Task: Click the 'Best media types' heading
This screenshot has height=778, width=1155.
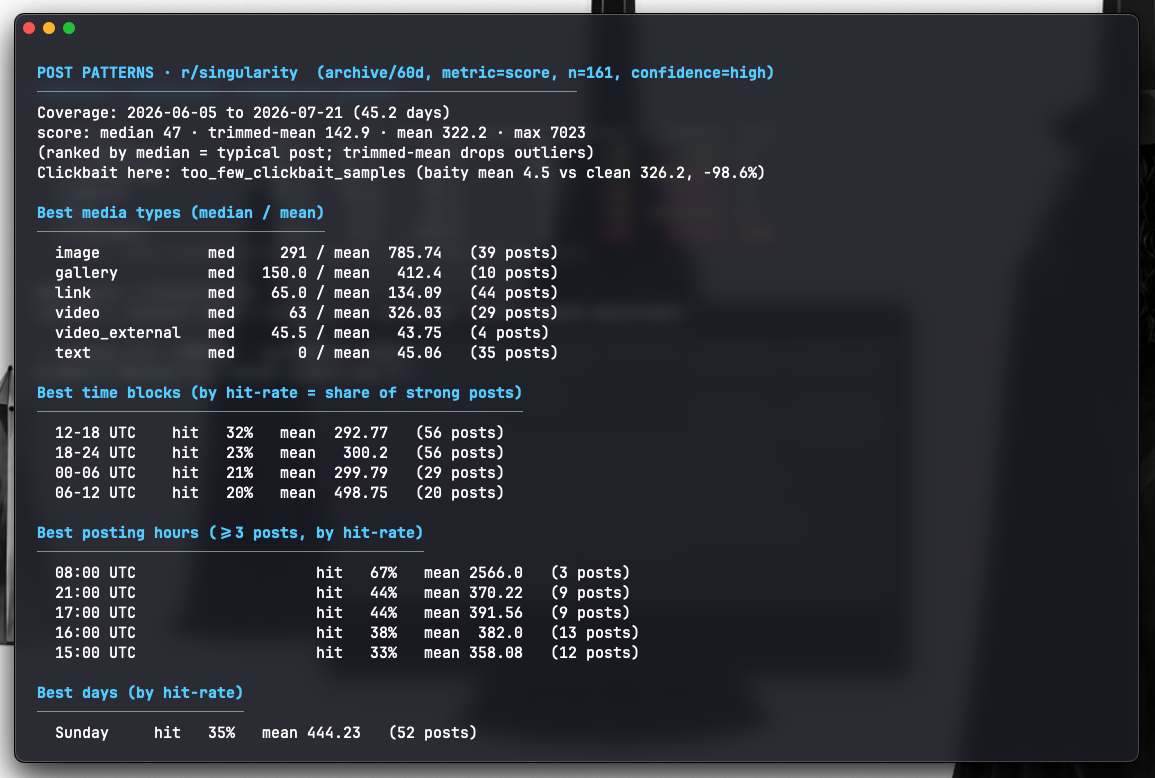Action: 180,213
